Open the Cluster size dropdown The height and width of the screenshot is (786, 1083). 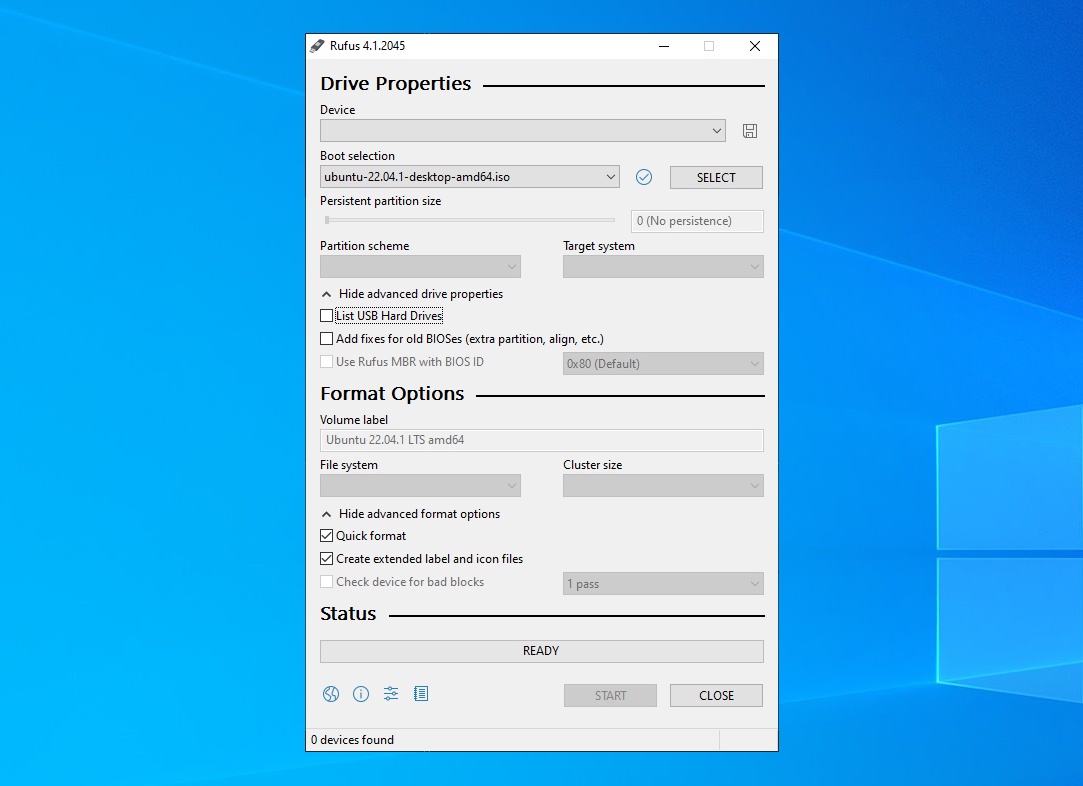[663, 486]
